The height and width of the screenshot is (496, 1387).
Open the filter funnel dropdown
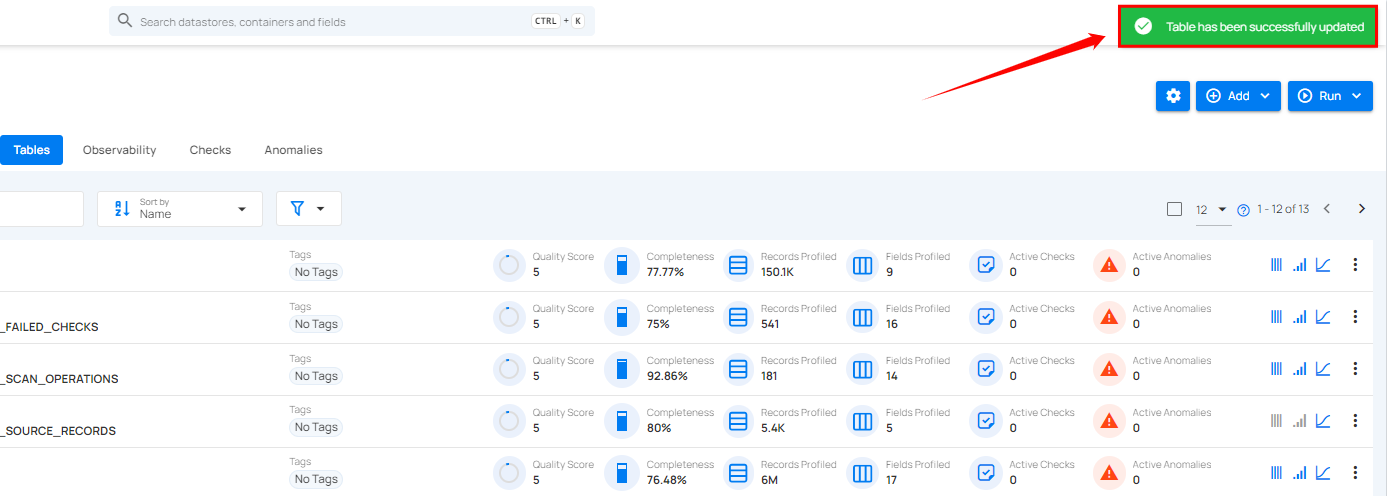[x=308, y=209]
